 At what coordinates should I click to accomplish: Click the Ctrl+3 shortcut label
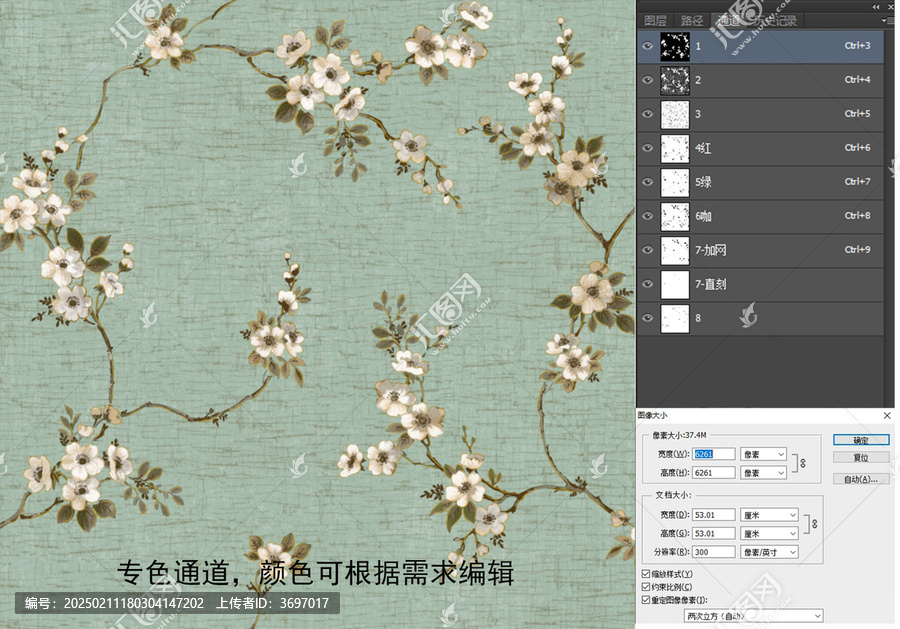click(x=858, y=45)
